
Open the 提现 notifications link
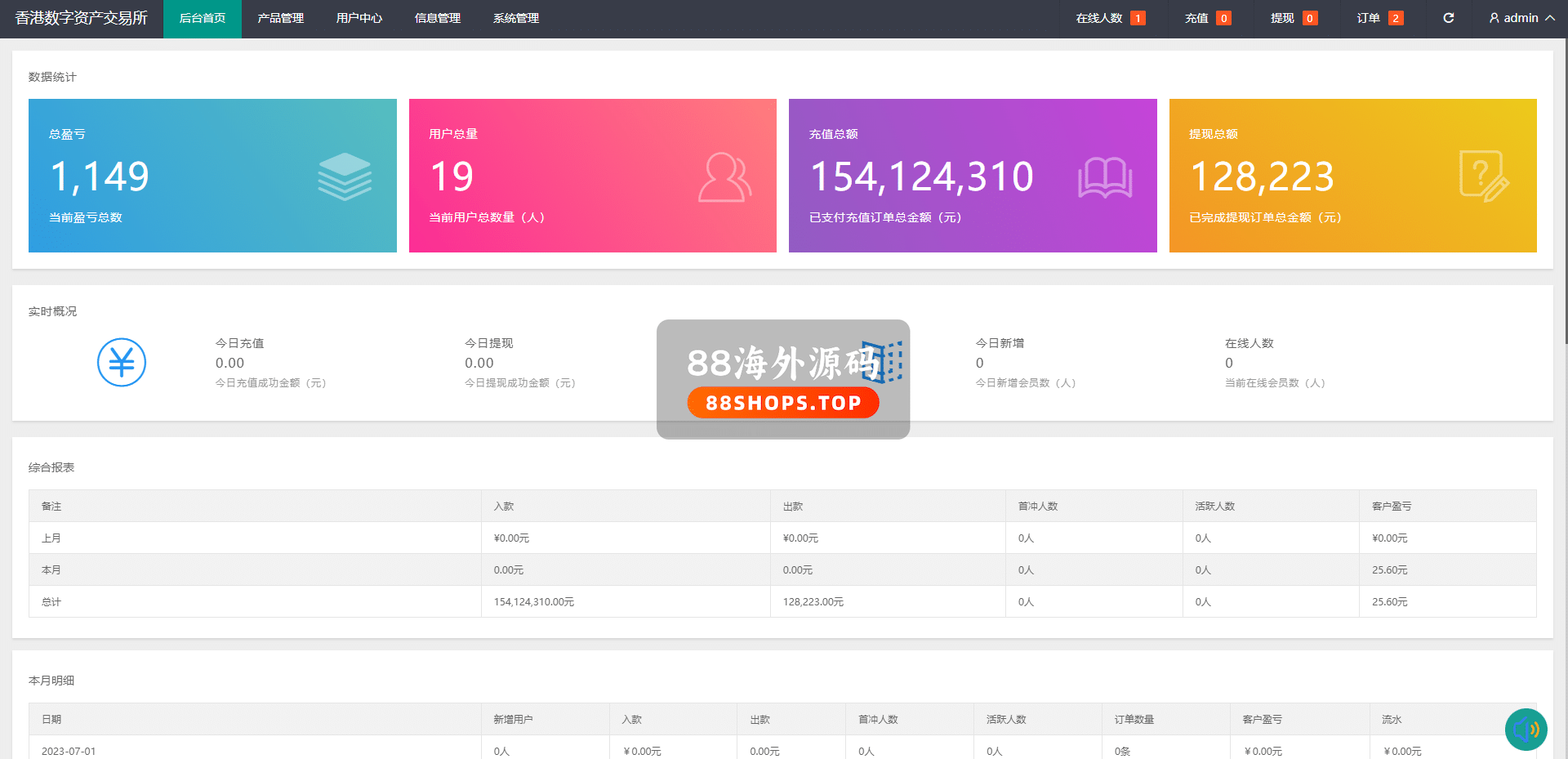pos(1293,18)
